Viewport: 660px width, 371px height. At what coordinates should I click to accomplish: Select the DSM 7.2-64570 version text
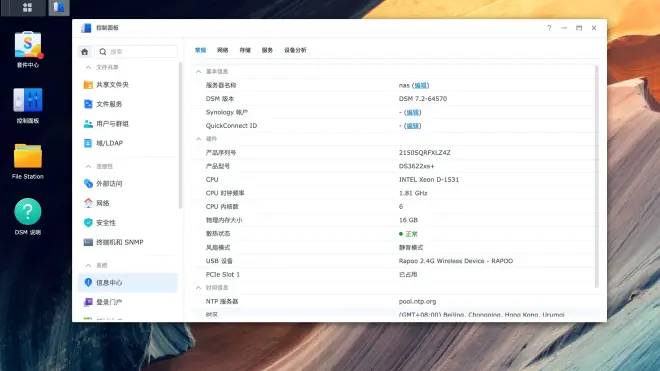tap(423, 99)
